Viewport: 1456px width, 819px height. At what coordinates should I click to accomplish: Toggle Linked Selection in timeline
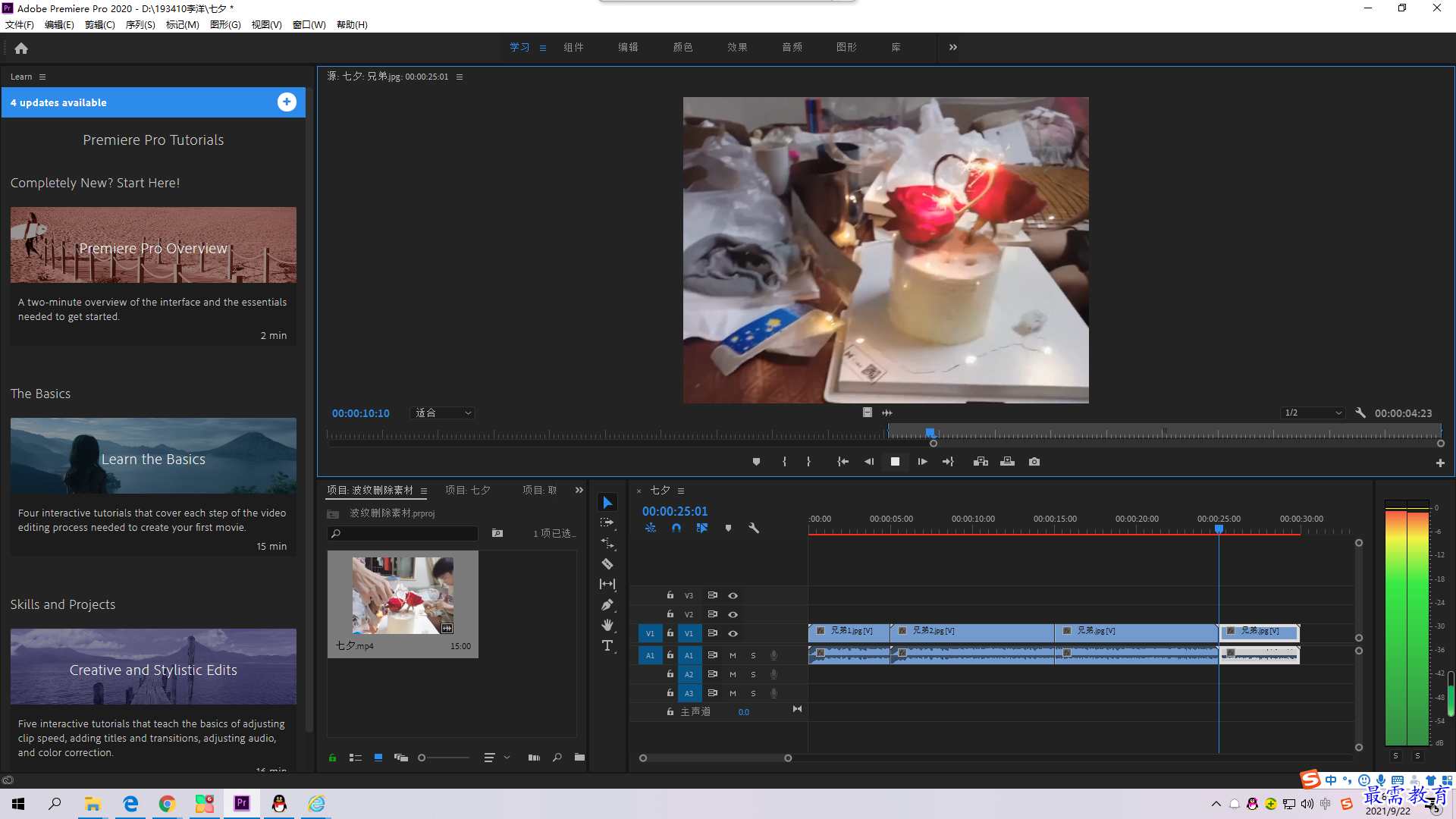point(702,528)
